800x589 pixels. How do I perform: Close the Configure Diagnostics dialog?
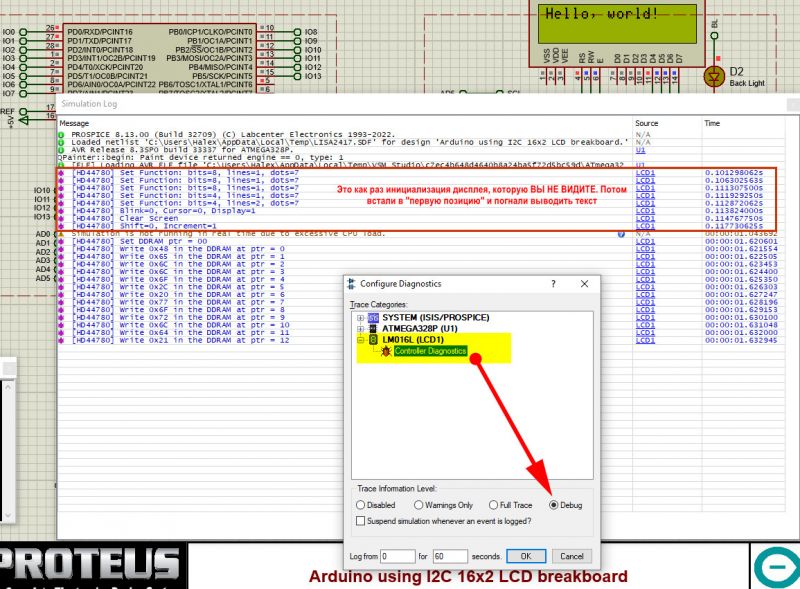[585, 284]
